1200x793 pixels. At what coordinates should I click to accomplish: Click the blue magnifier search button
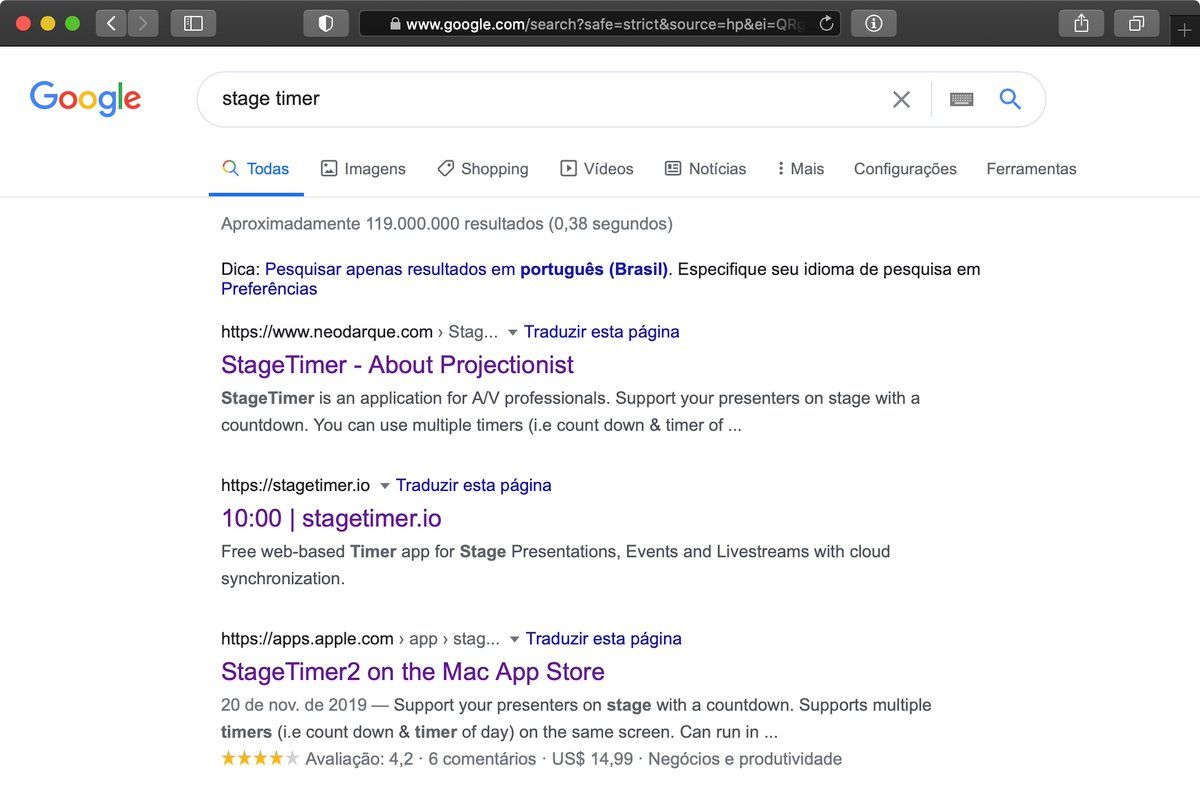[x=1010, y=99]
